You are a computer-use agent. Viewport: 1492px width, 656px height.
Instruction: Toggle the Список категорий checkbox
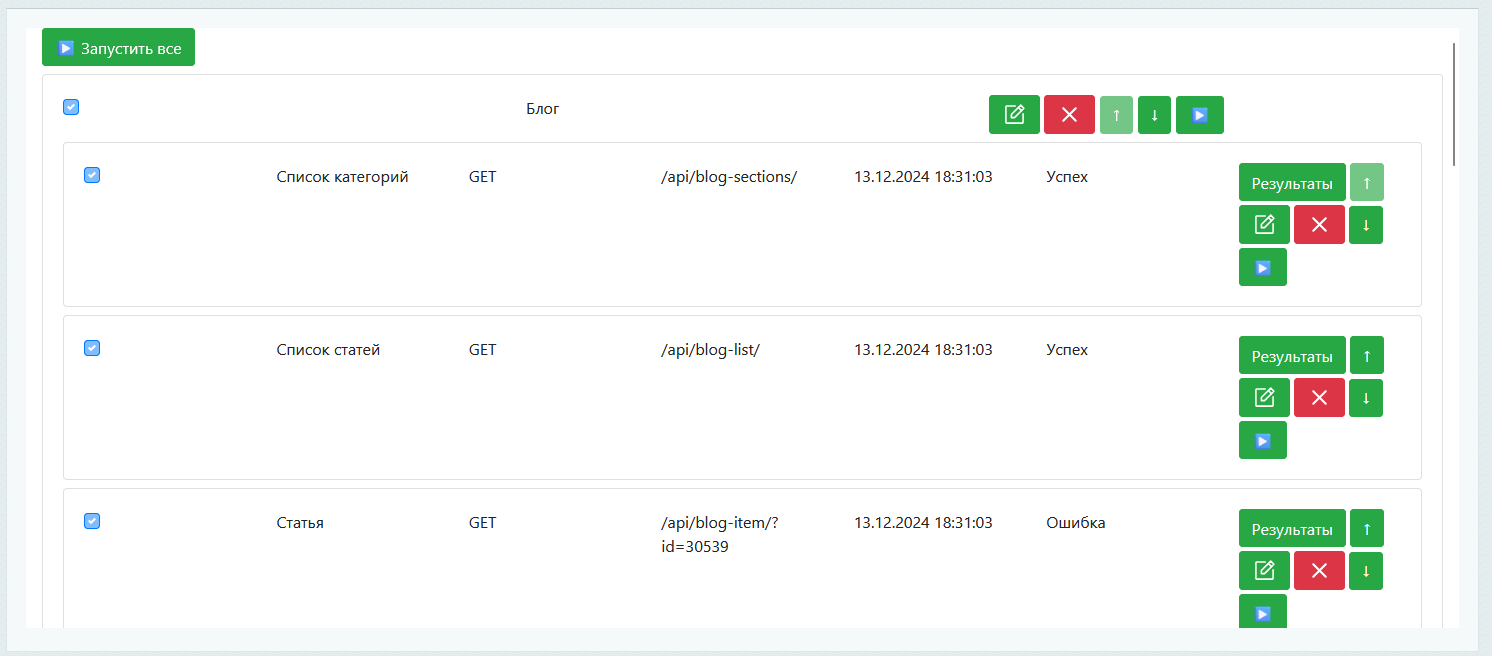(x=92, y=176)
